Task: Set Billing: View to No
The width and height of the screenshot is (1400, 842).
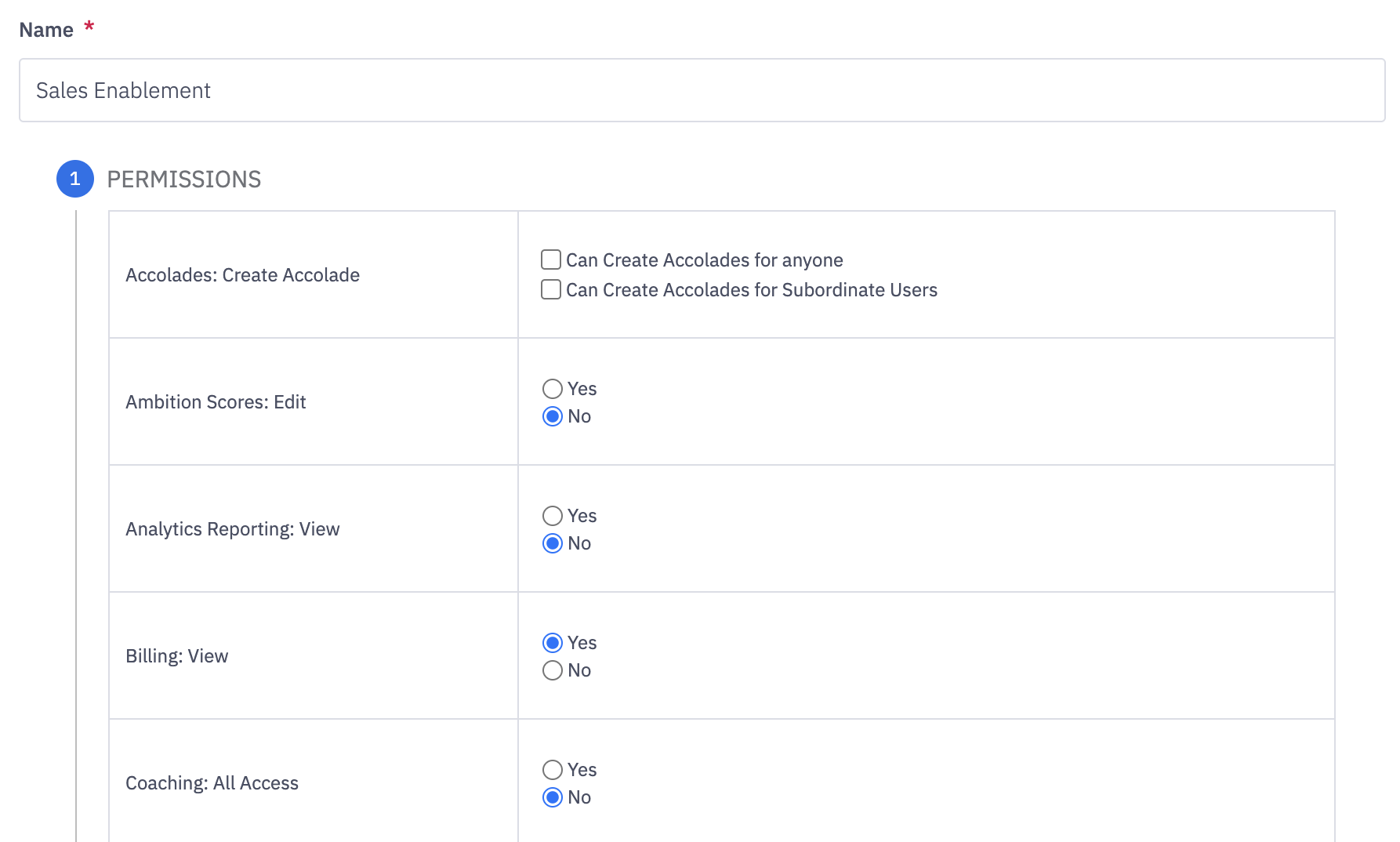Action: coord(553,670)
